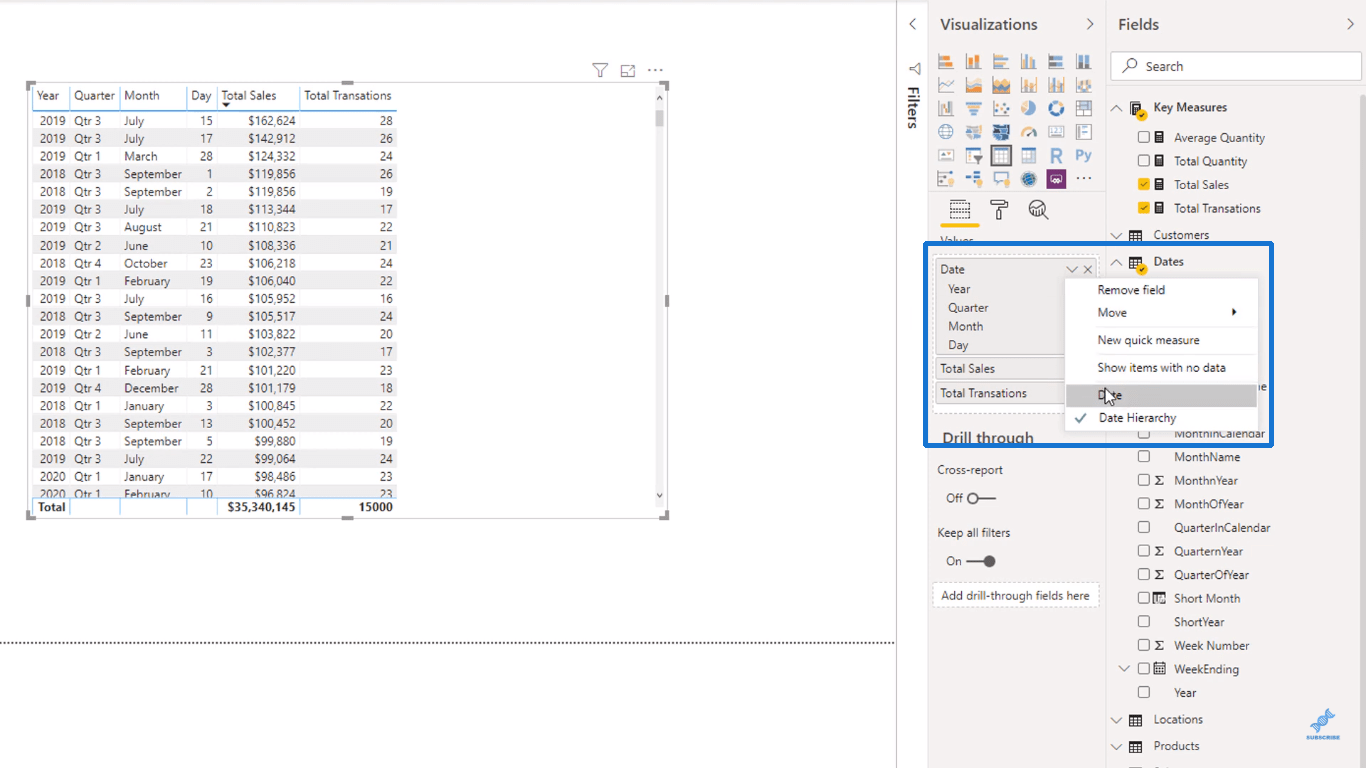The height and width of the screenshot is (768, 1366).
Task: Open the Analytics magnifier tab
Action: point(1038,209)
